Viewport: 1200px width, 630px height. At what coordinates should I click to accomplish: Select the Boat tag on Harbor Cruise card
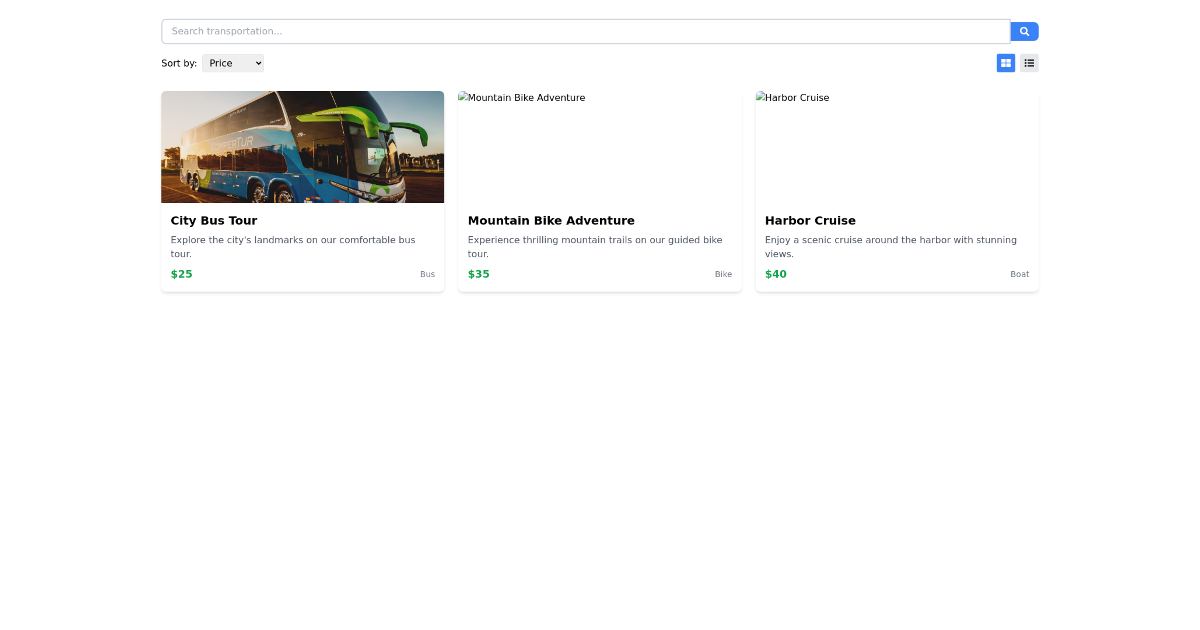coord(1019,274)
